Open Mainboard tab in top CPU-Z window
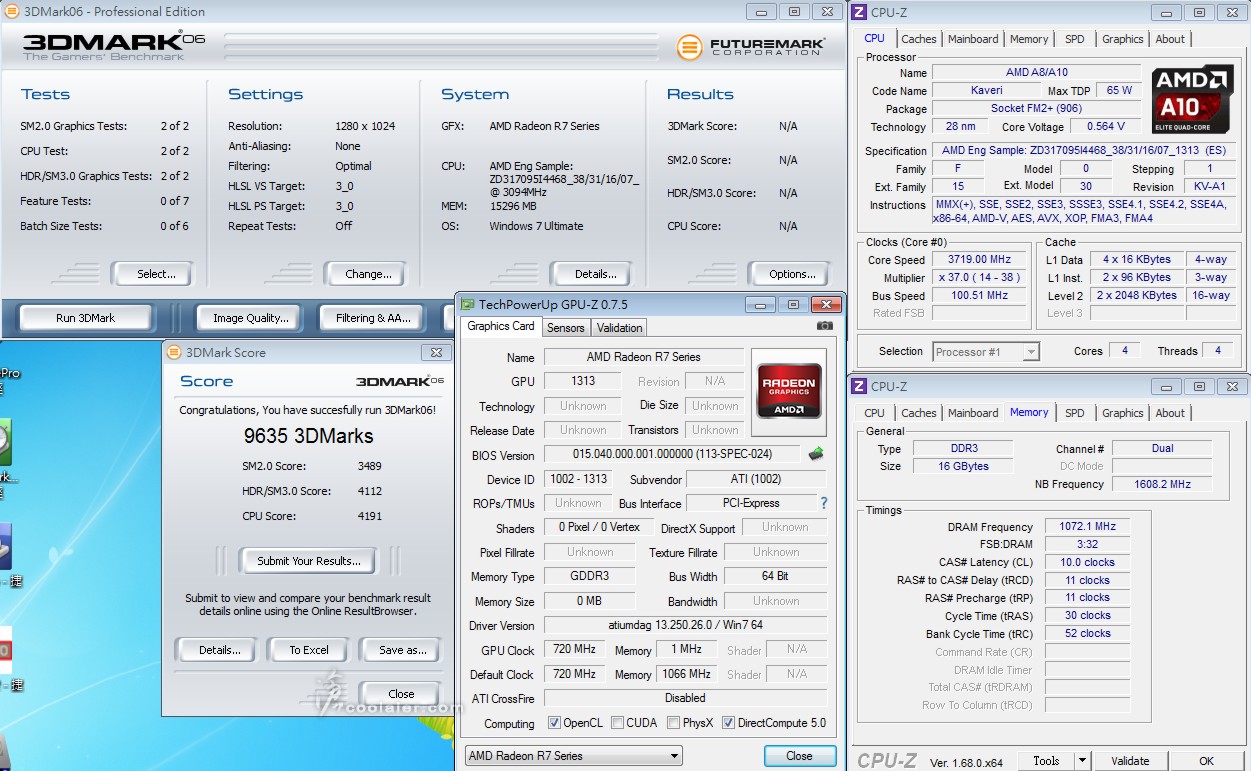This screenshot has height=771, width=1251. [973, 39]
